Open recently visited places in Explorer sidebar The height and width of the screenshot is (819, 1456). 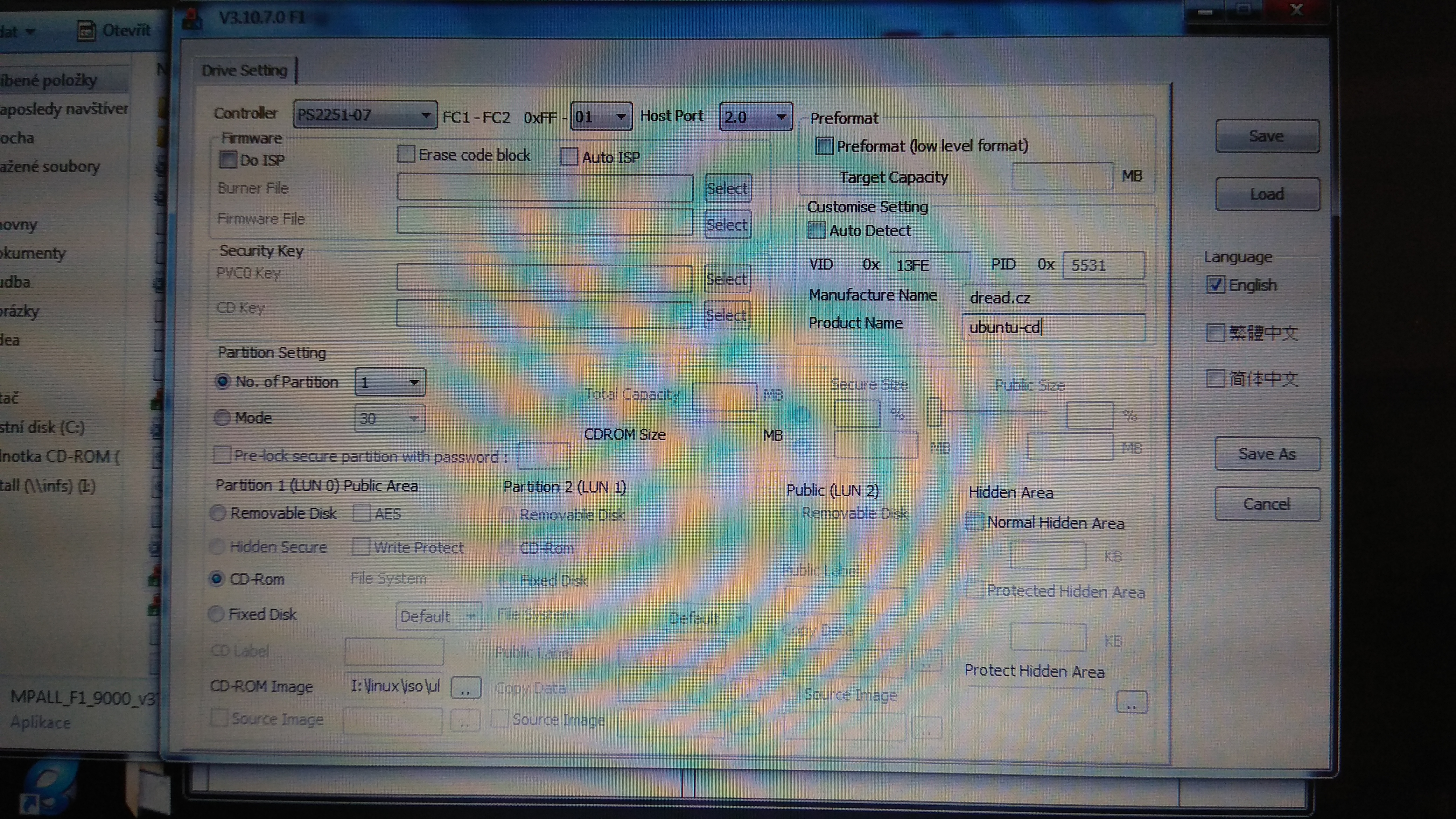coord(64,108)
